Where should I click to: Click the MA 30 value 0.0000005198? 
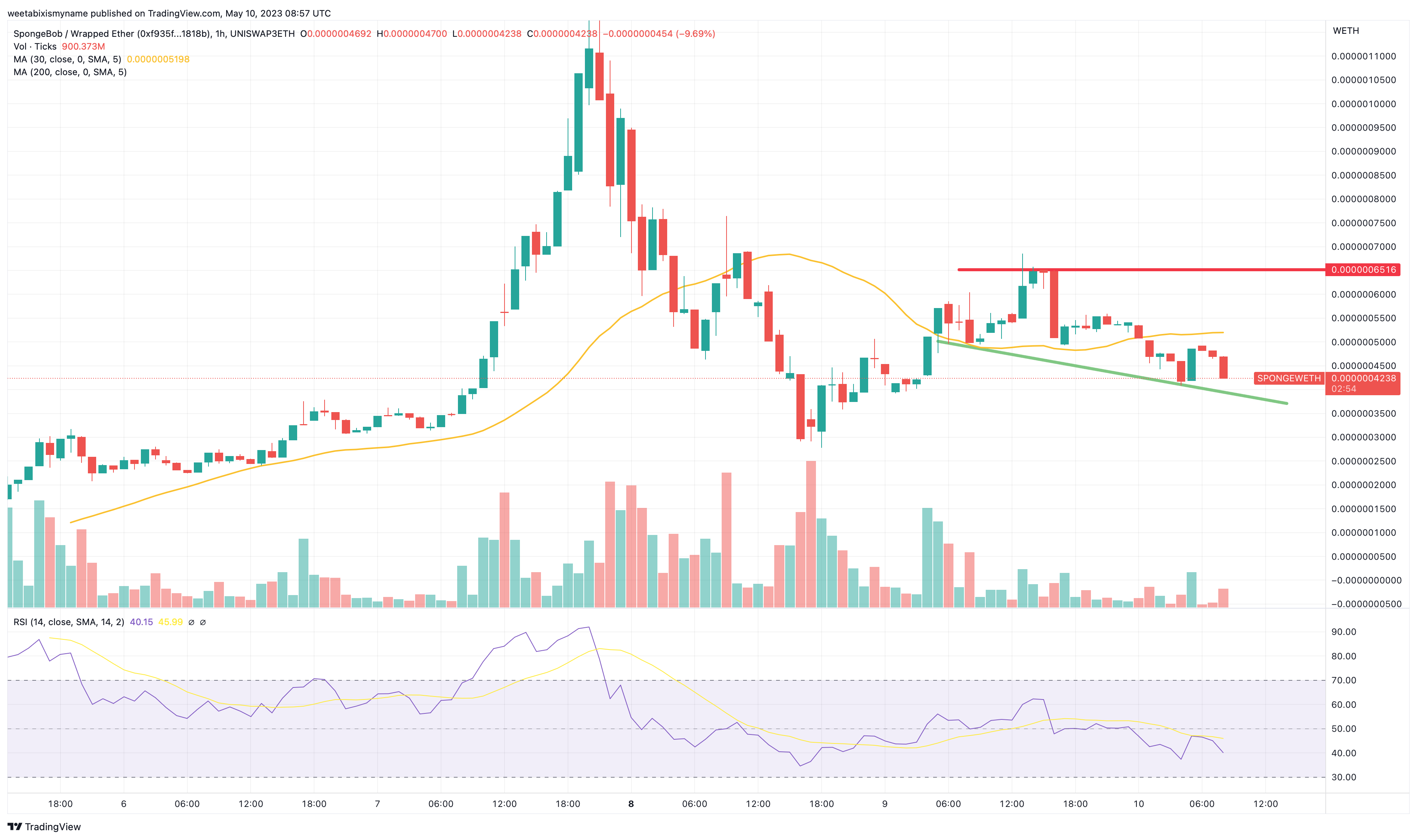click(158, 59)
